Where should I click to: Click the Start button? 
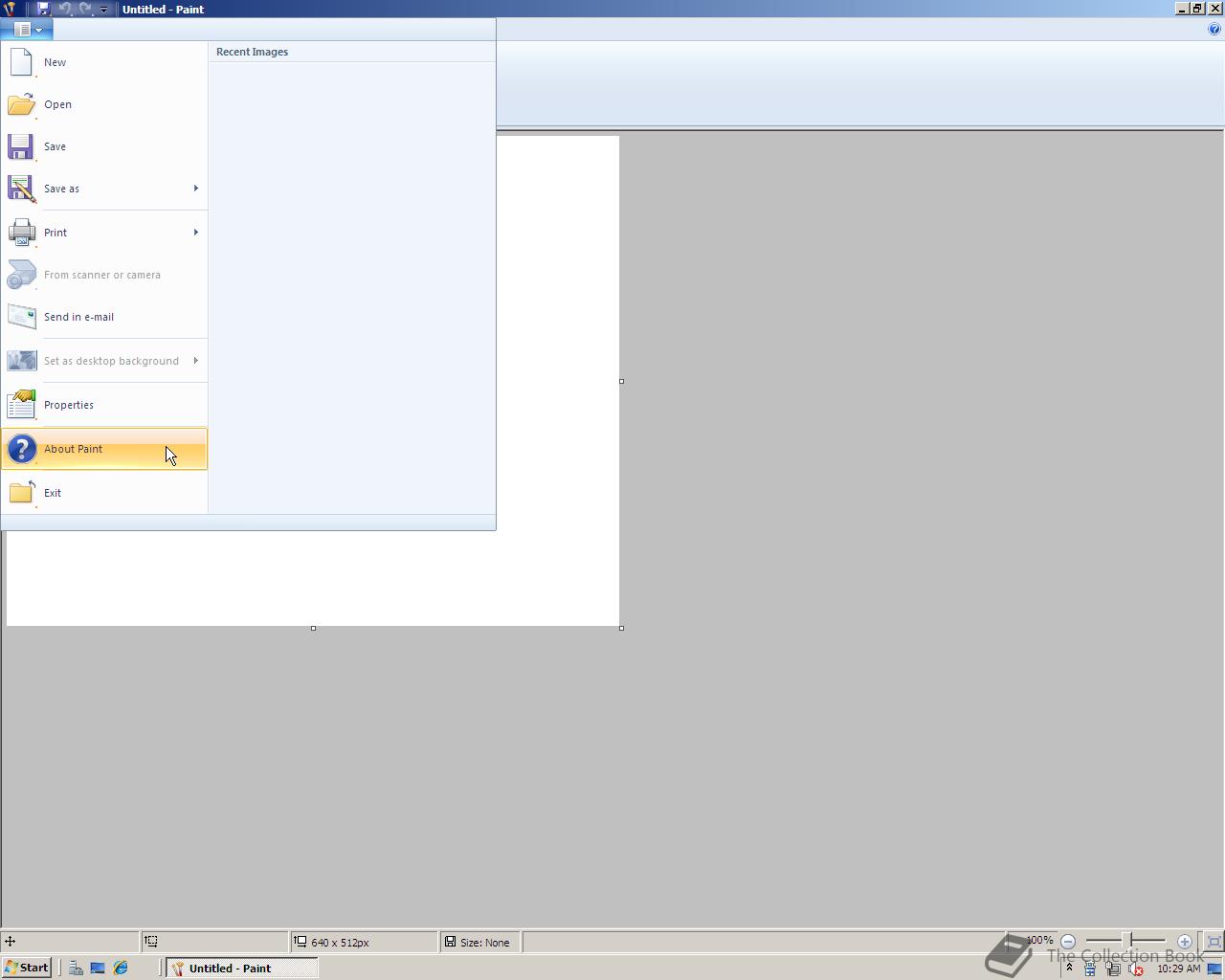27,968
